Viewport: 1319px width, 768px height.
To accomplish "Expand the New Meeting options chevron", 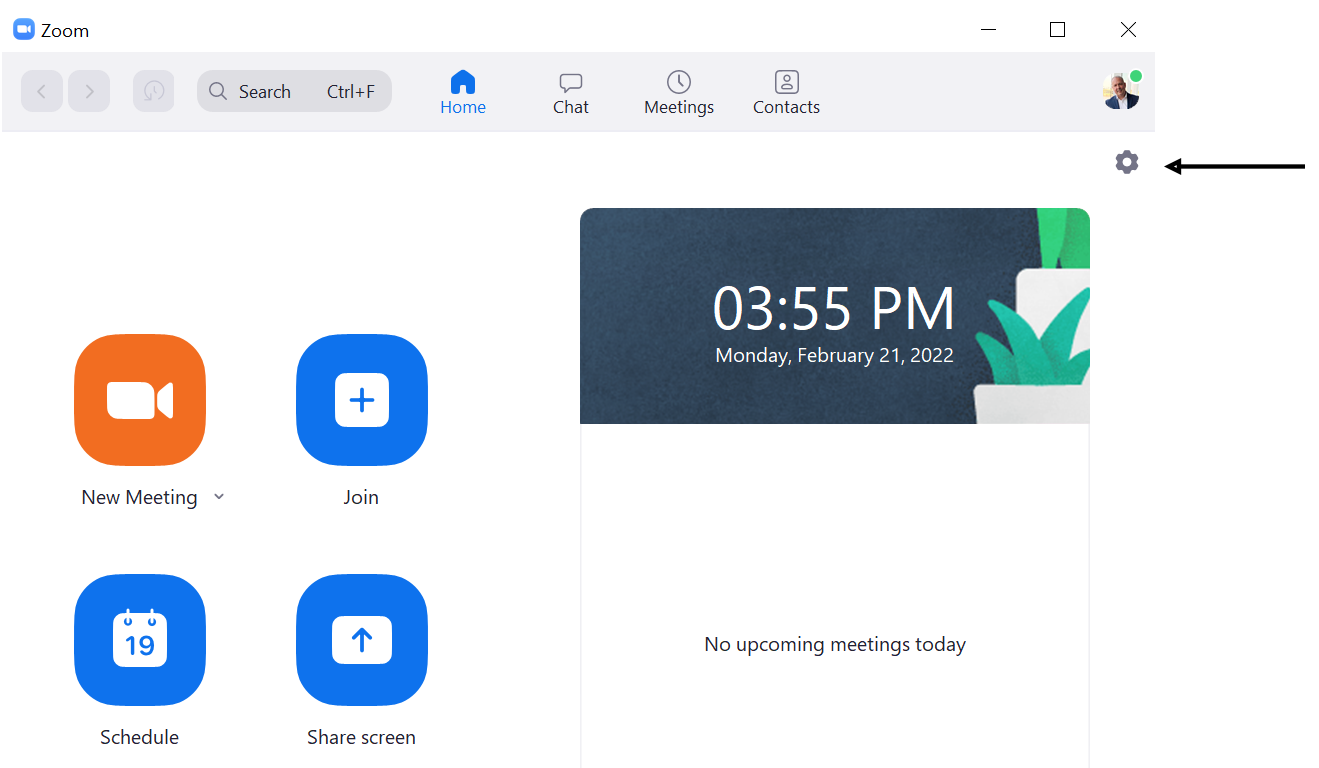I will (x=219, y=497).
